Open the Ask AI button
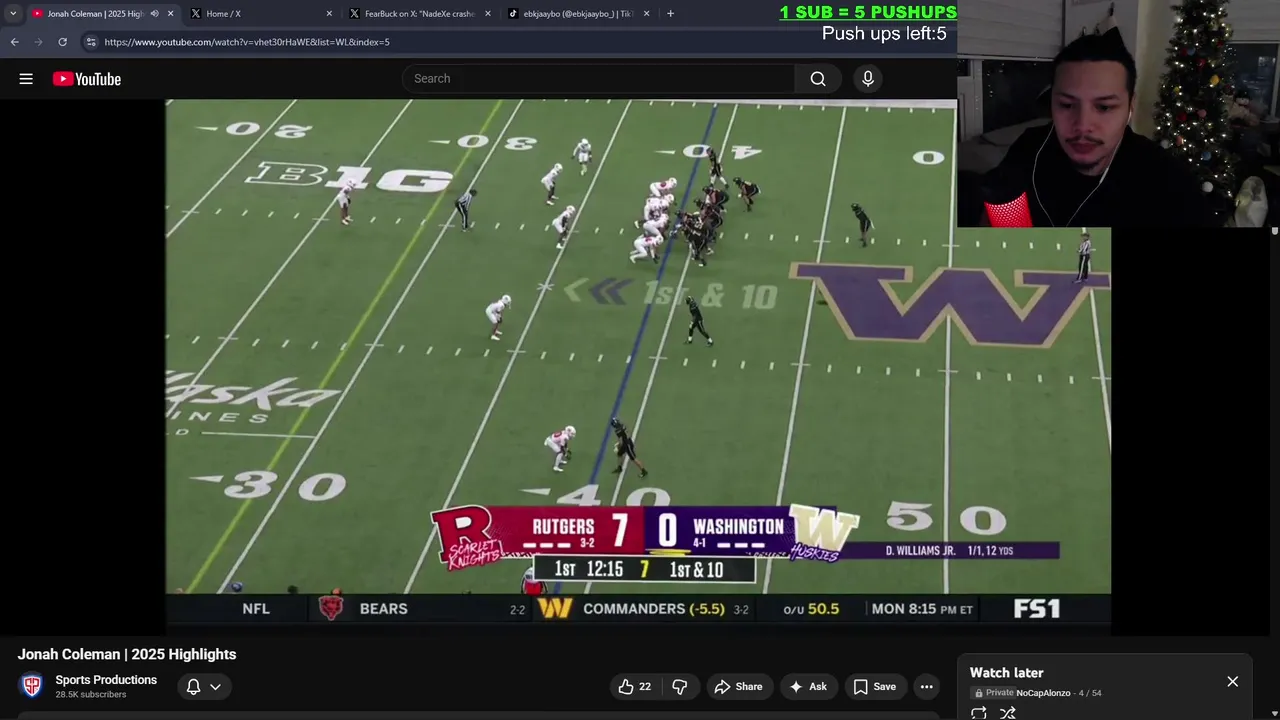Image resolution: width=1280 pixels, height=720 pixels. 808,686
